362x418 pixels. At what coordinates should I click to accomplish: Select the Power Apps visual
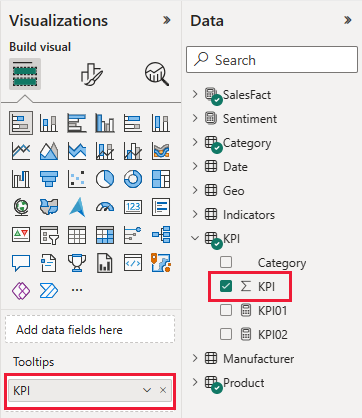pos(21,290)
